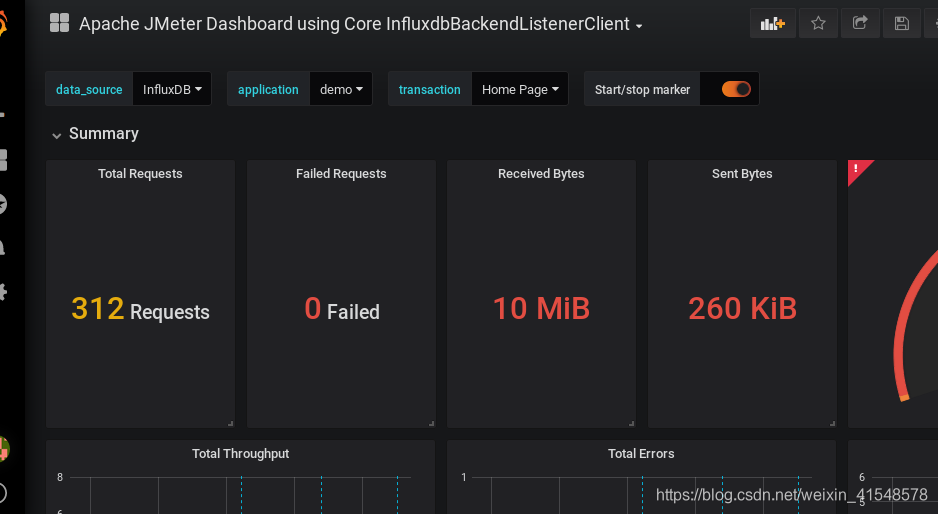Image resolution: width=938 pixels, height=514 pixels.
Task: Open the application demo dropdown
Action: click(x=341, y=89)
